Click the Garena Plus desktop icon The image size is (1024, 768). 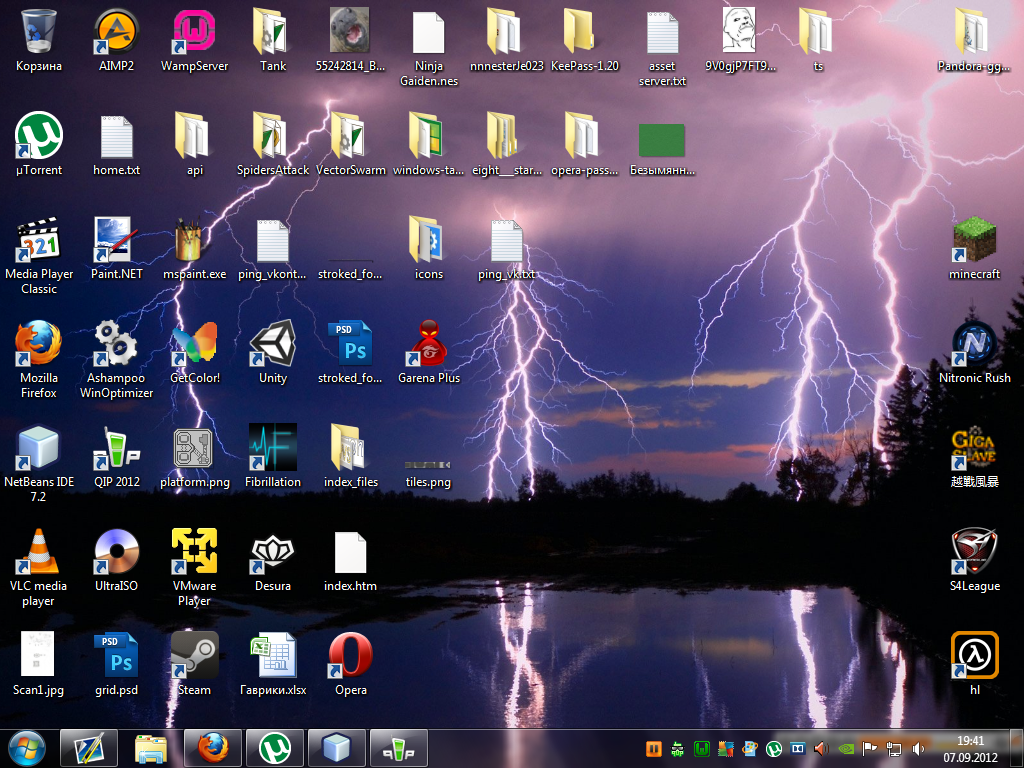pyautogui.click(x=428, y=344)
